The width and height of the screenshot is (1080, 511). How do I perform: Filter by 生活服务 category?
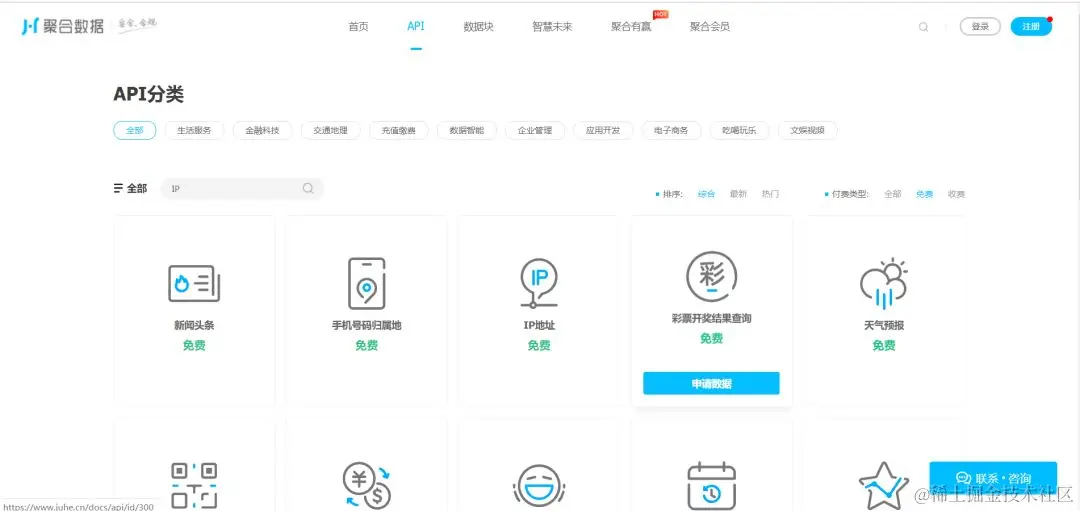(194, 130)
